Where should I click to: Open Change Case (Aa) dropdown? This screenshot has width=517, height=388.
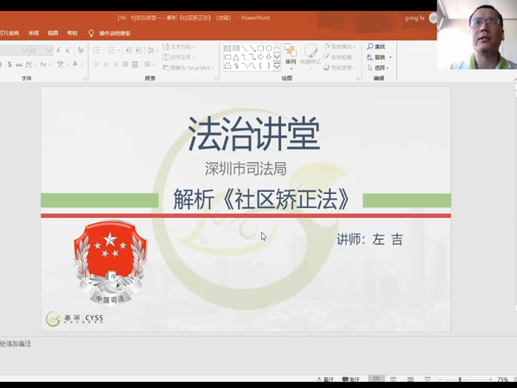click(x=45, y=64)
